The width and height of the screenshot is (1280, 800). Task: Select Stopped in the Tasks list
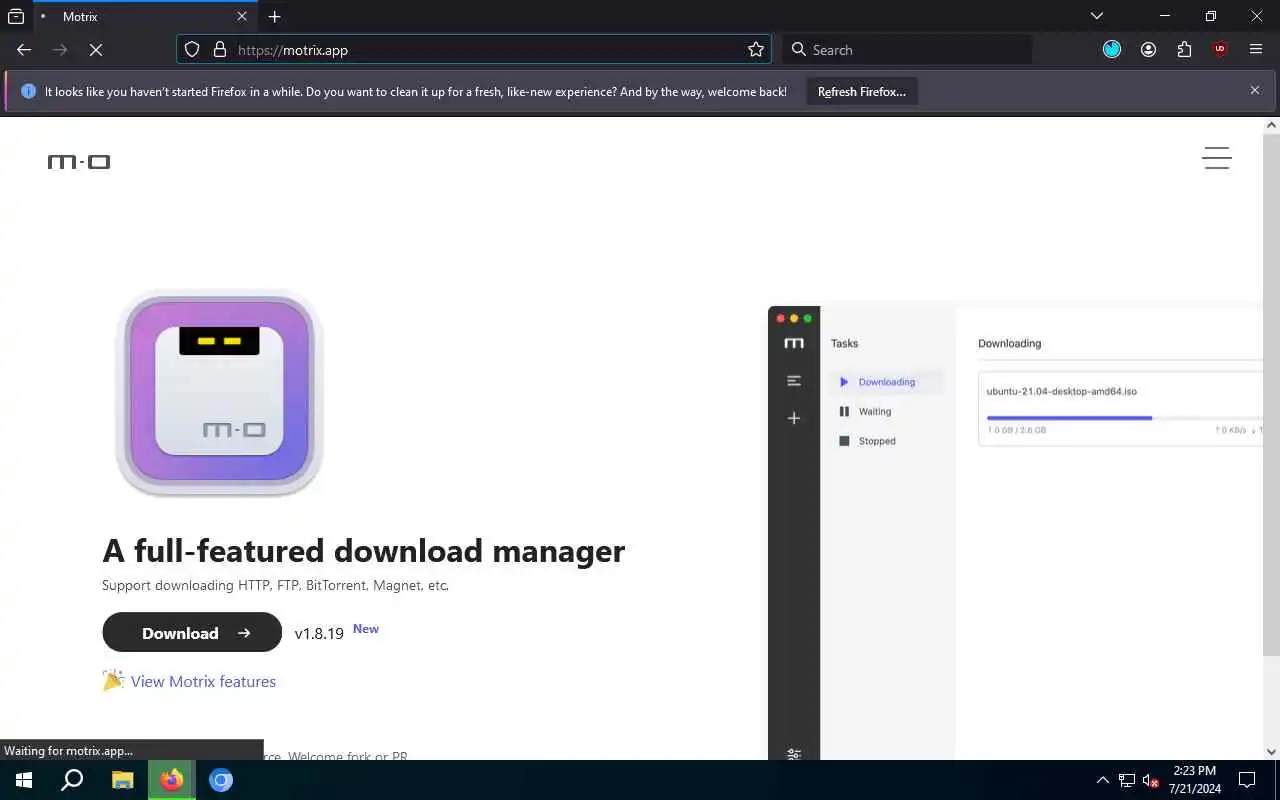[x=877, y=441]
